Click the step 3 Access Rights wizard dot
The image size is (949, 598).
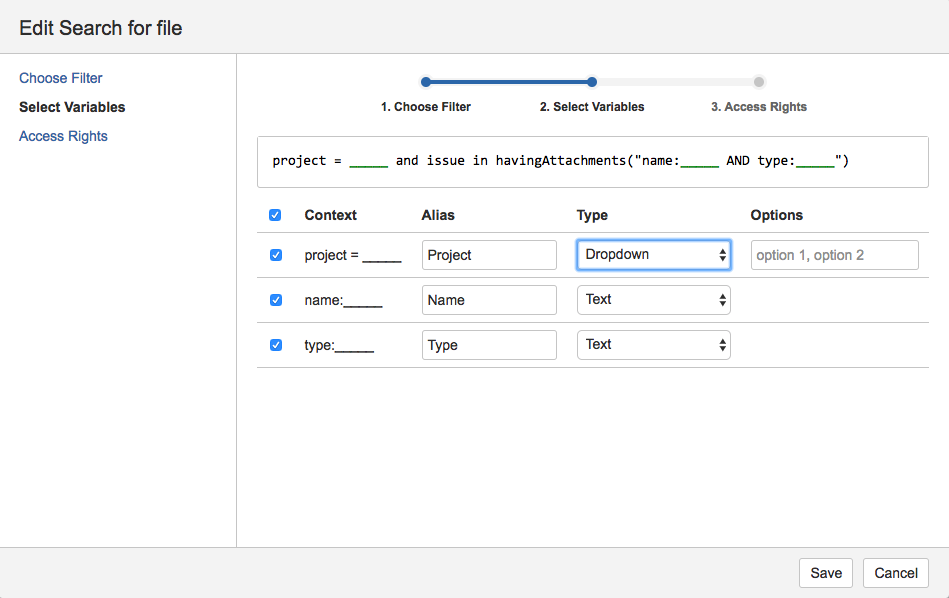pos(759,81)
